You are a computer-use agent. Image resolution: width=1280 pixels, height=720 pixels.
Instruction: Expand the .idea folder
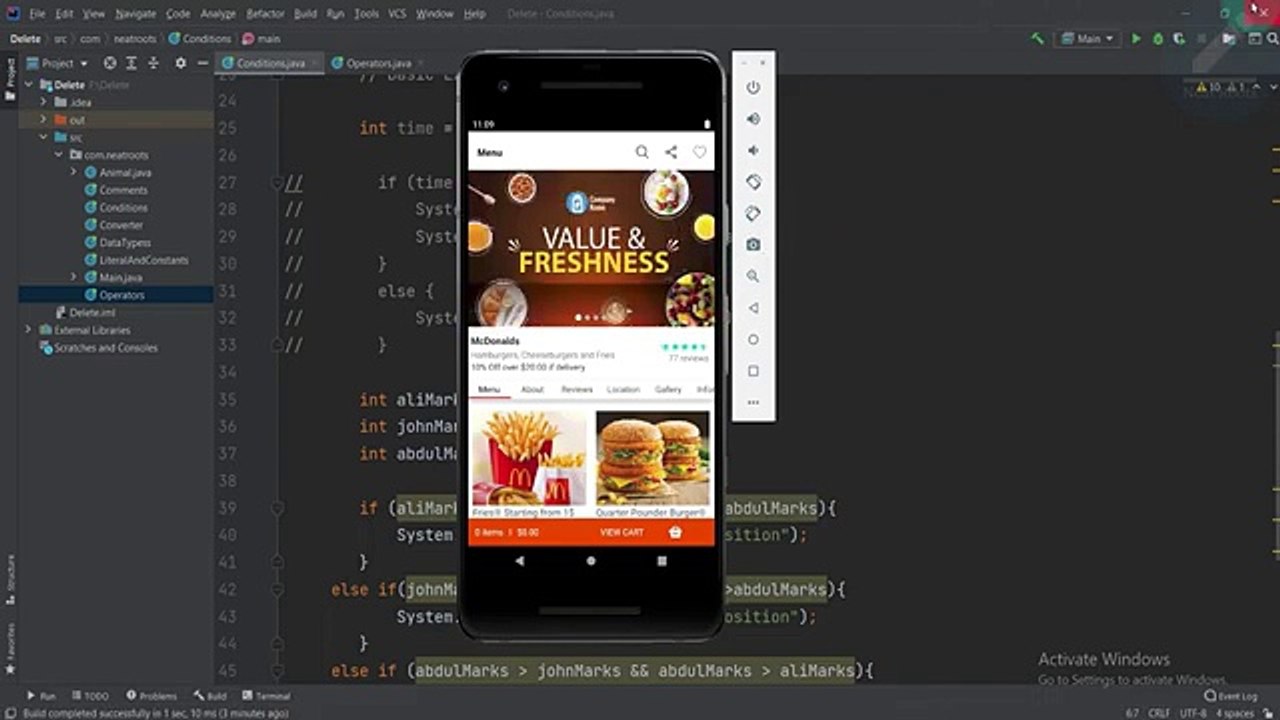tap(43, 102)
